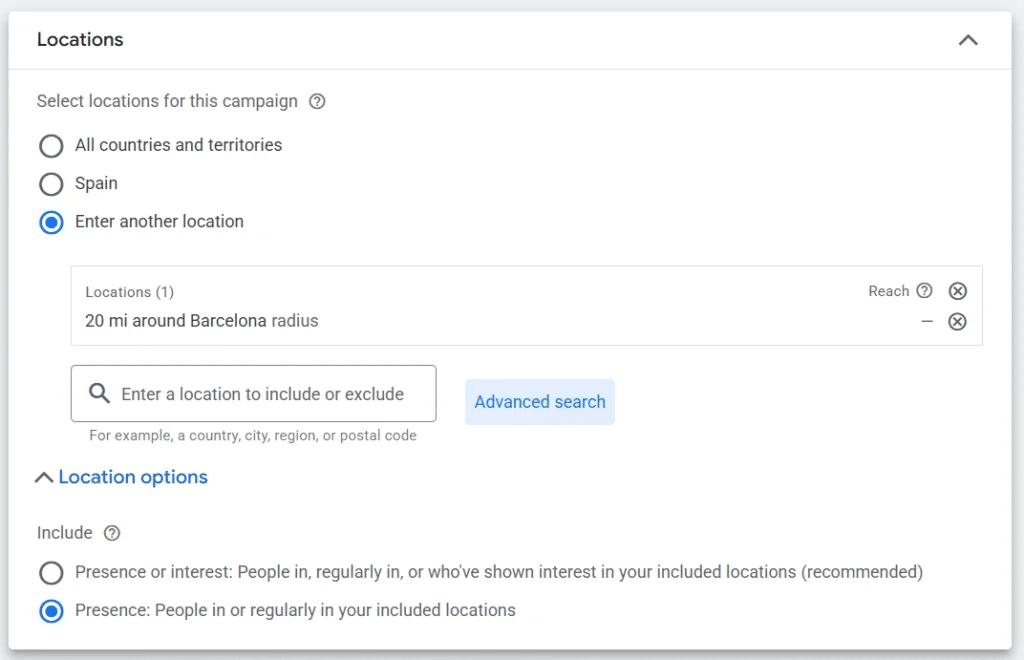The height and width of the screenshot is (660, 1024).
Task: Collapse Location options using its chevron arrow
Action: coord(44,478)
